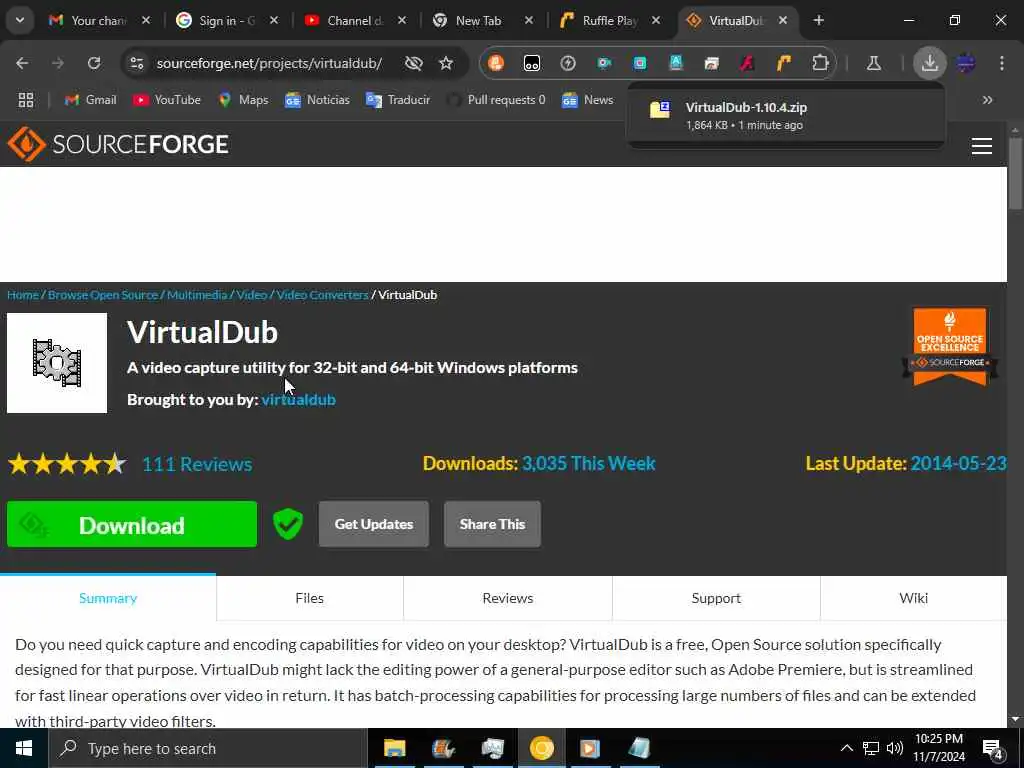The width and height of the screenshot is (1024, 768).
Task: Bookmark this page with the star
Action: [x=446, y=63]
